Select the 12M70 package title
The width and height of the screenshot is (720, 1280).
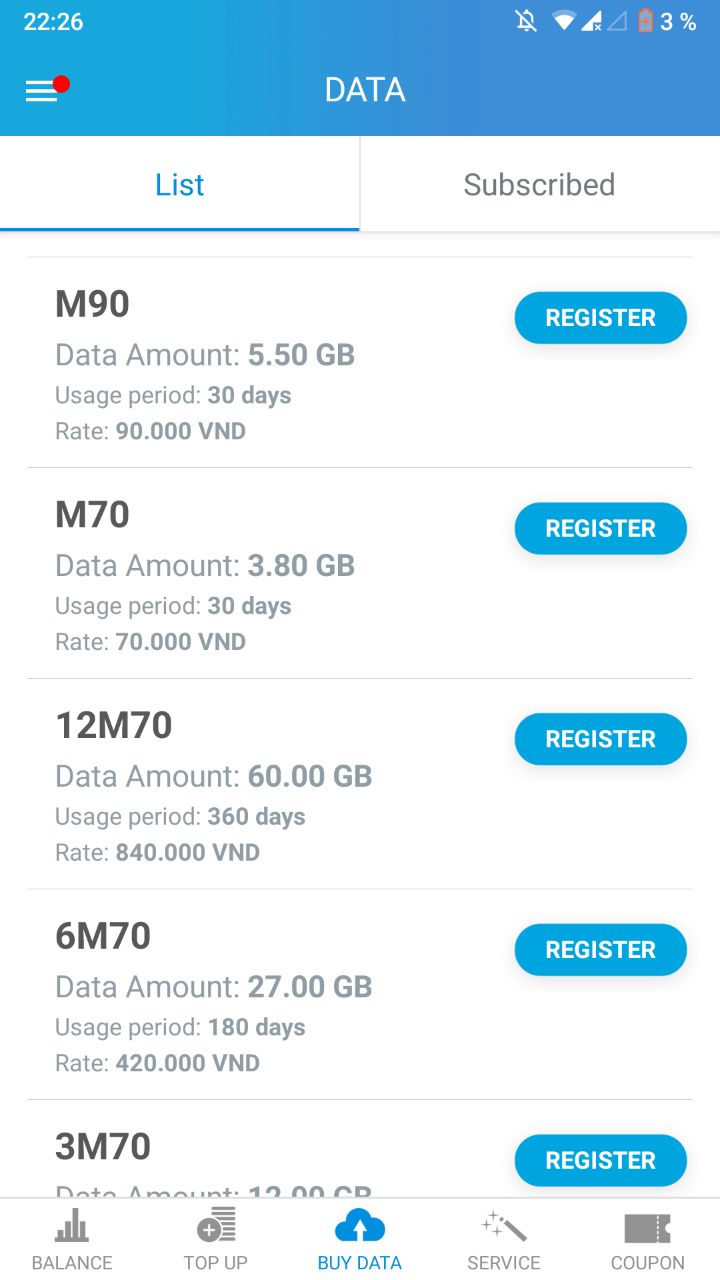114,725
